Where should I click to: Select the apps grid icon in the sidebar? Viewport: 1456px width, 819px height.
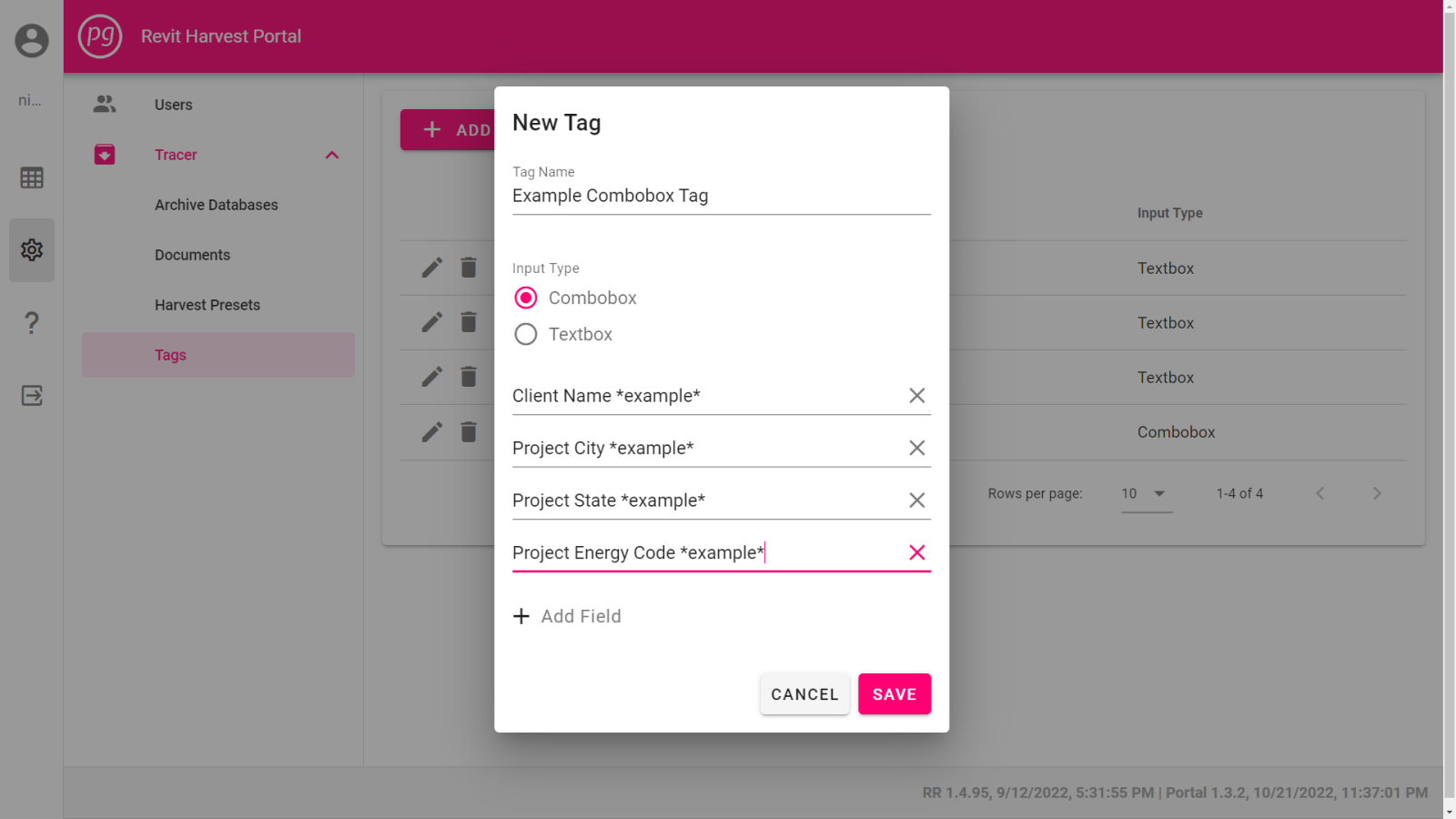pyautogui.click(x=31, y=177)
